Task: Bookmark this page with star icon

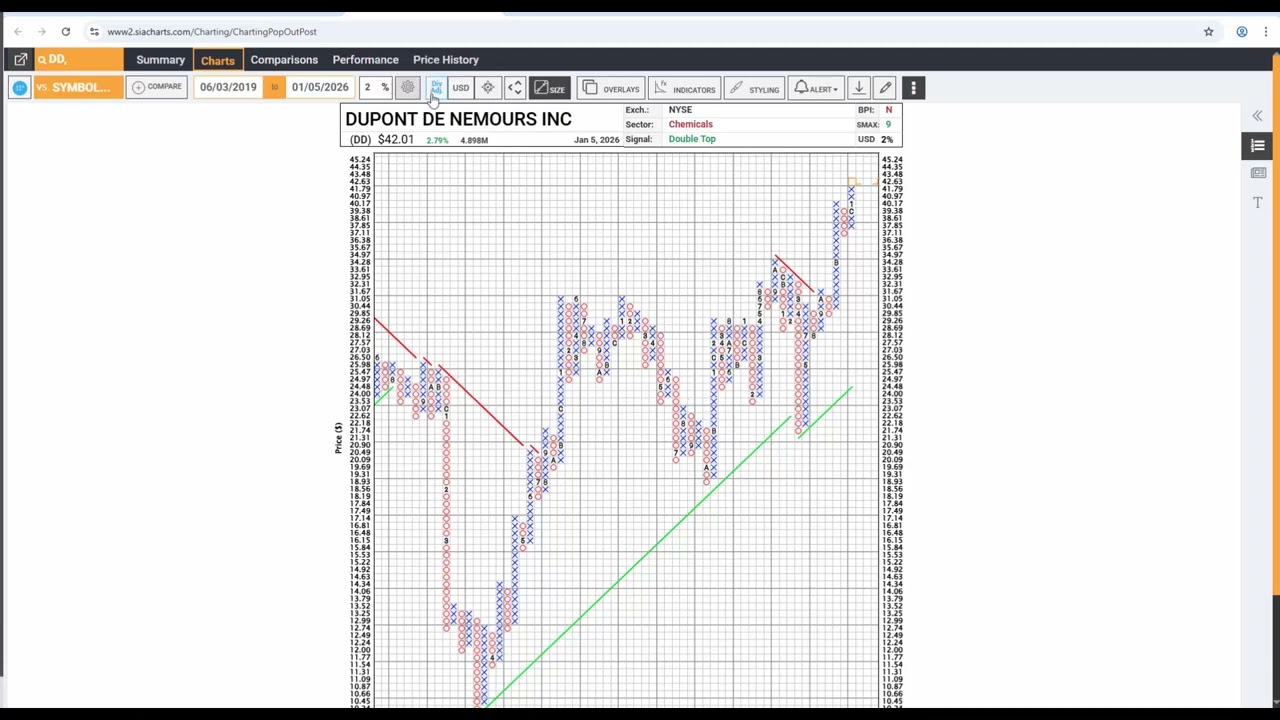Action: pos(1208,32)
